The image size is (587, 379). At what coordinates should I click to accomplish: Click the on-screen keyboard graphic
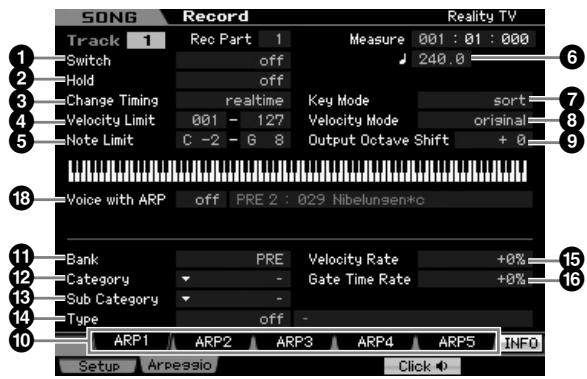pos(298,171)
